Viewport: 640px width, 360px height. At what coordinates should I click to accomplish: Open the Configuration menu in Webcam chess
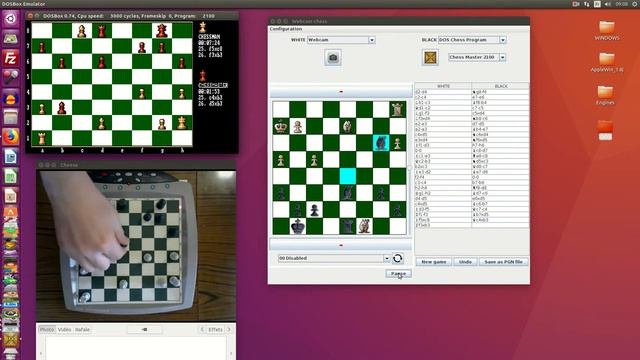click(286, 29)
